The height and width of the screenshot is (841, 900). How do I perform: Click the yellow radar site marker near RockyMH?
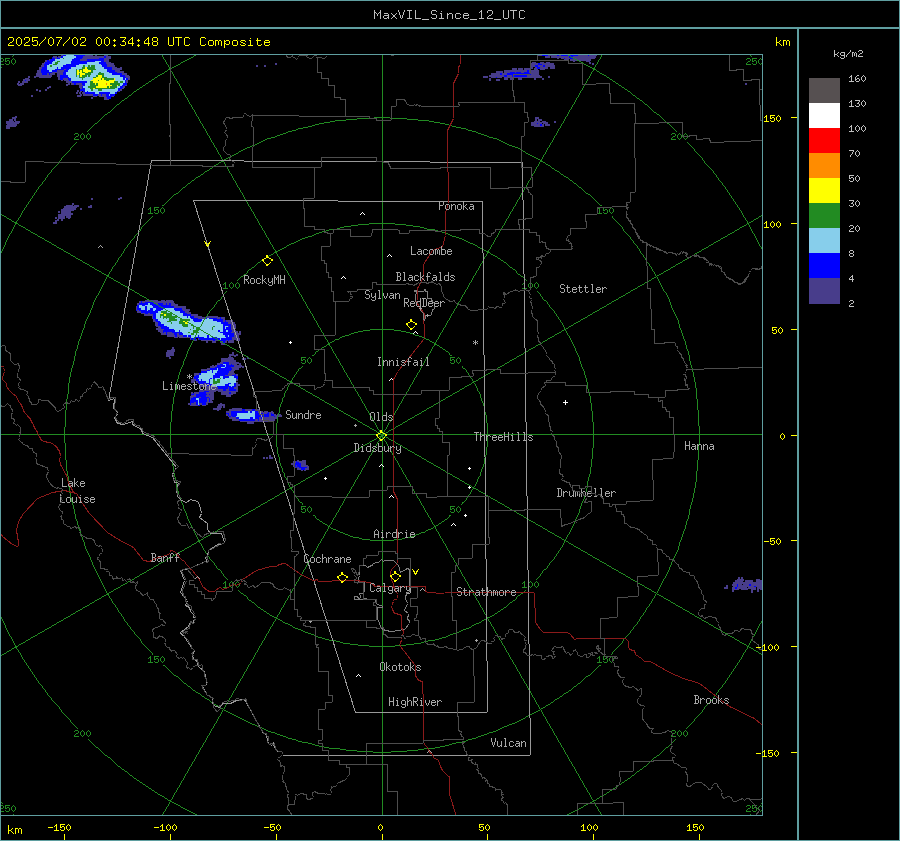click(x=267, y=261)
